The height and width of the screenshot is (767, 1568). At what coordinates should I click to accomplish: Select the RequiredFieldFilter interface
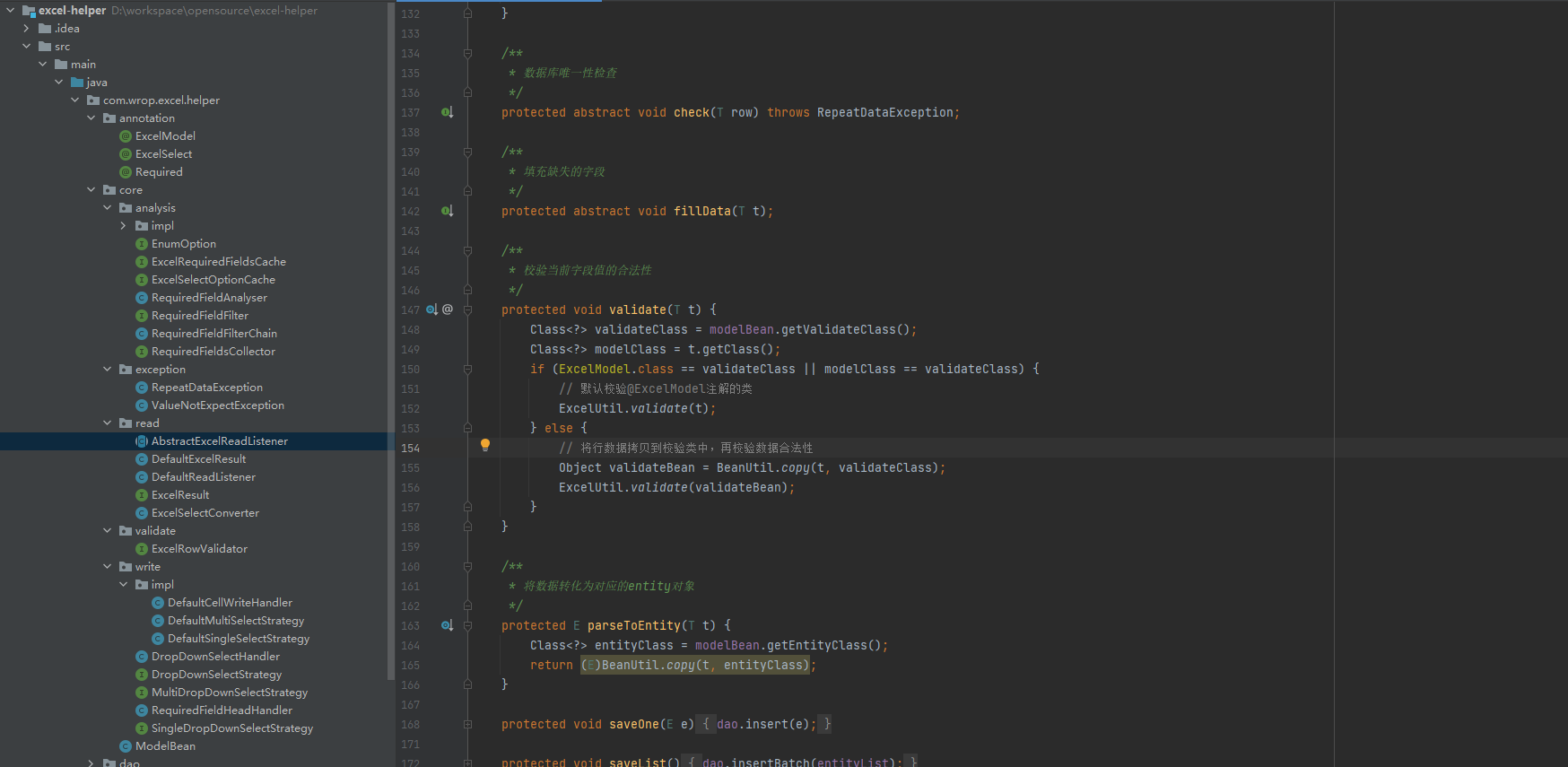coord(200,316)
